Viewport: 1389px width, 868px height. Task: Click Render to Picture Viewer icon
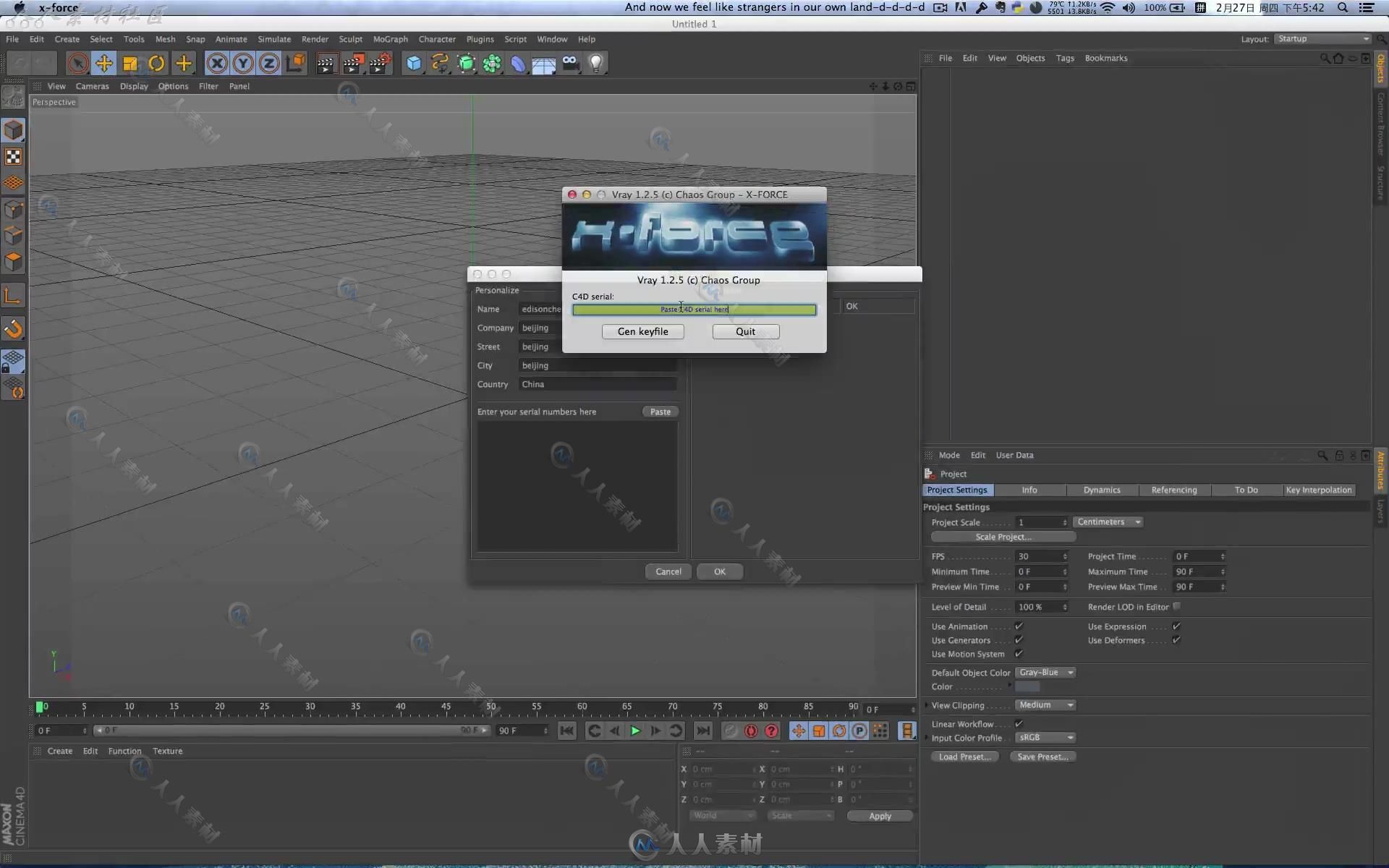coord(353,64)
